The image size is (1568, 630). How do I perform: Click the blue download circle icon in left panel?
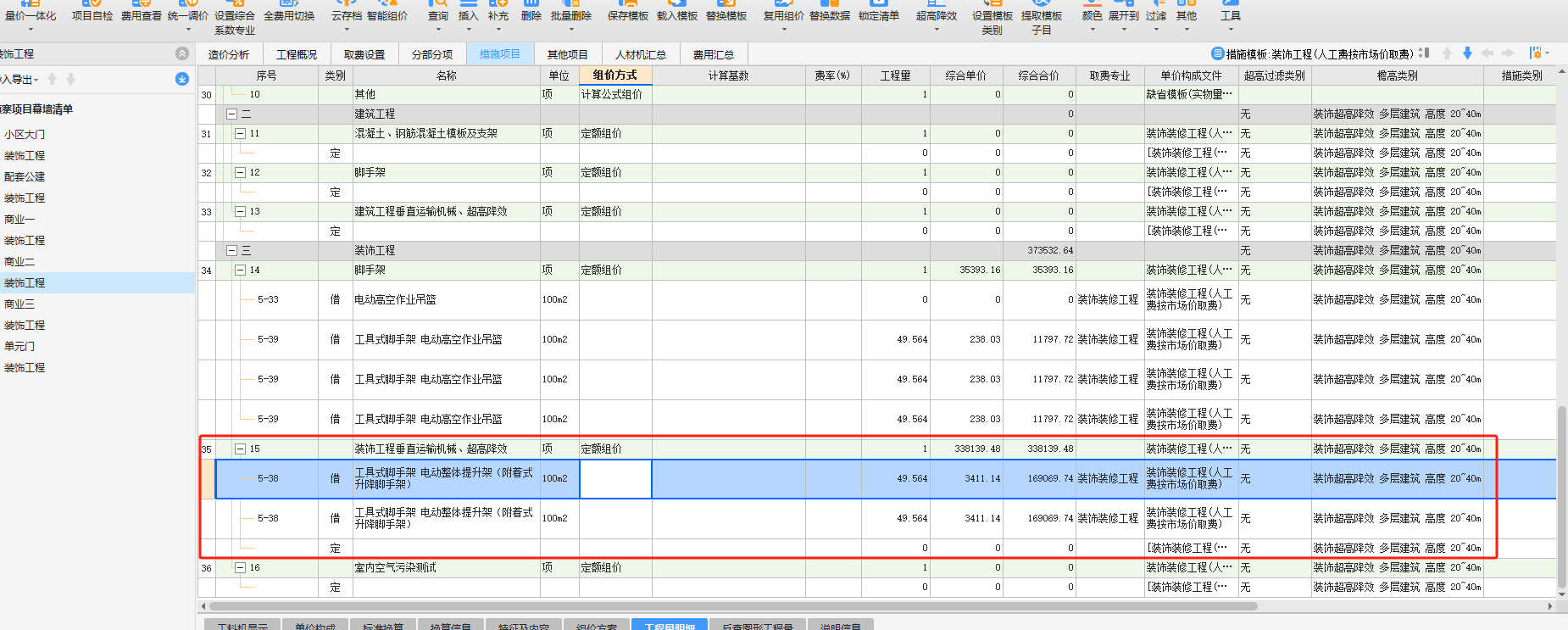[181, 79]
